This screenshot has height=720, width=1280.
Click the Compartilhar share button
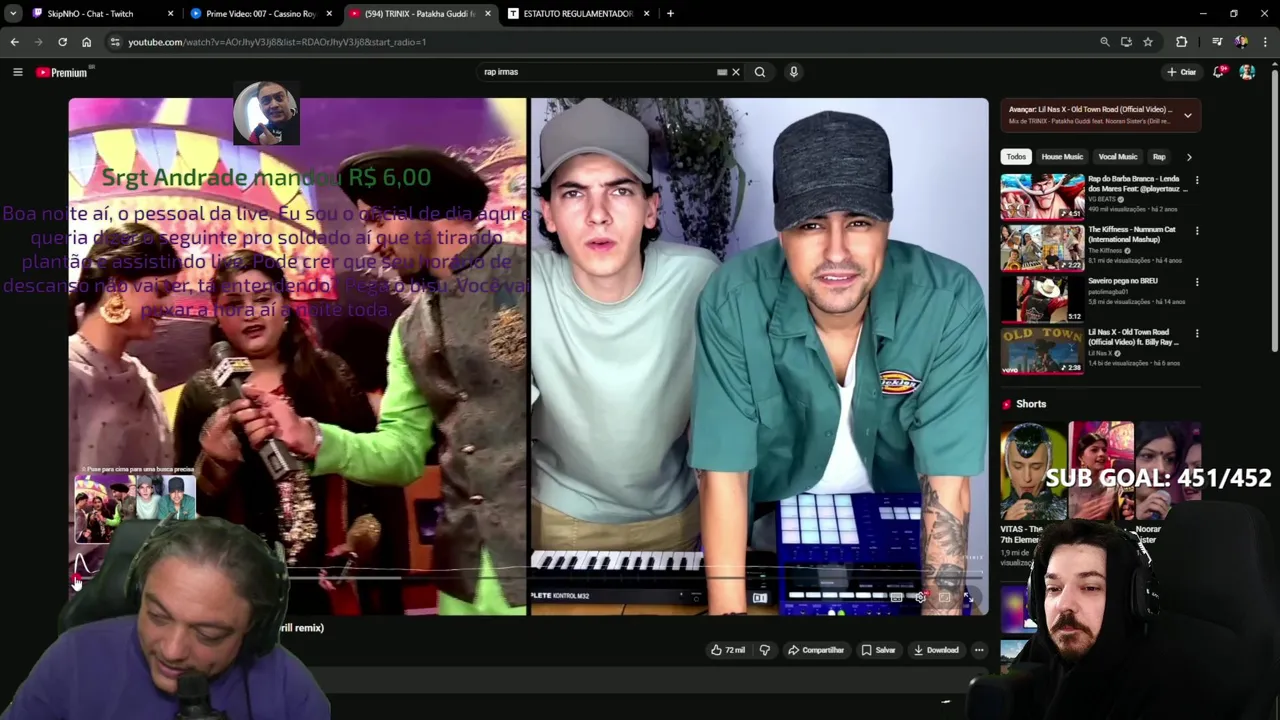point(816,650)
